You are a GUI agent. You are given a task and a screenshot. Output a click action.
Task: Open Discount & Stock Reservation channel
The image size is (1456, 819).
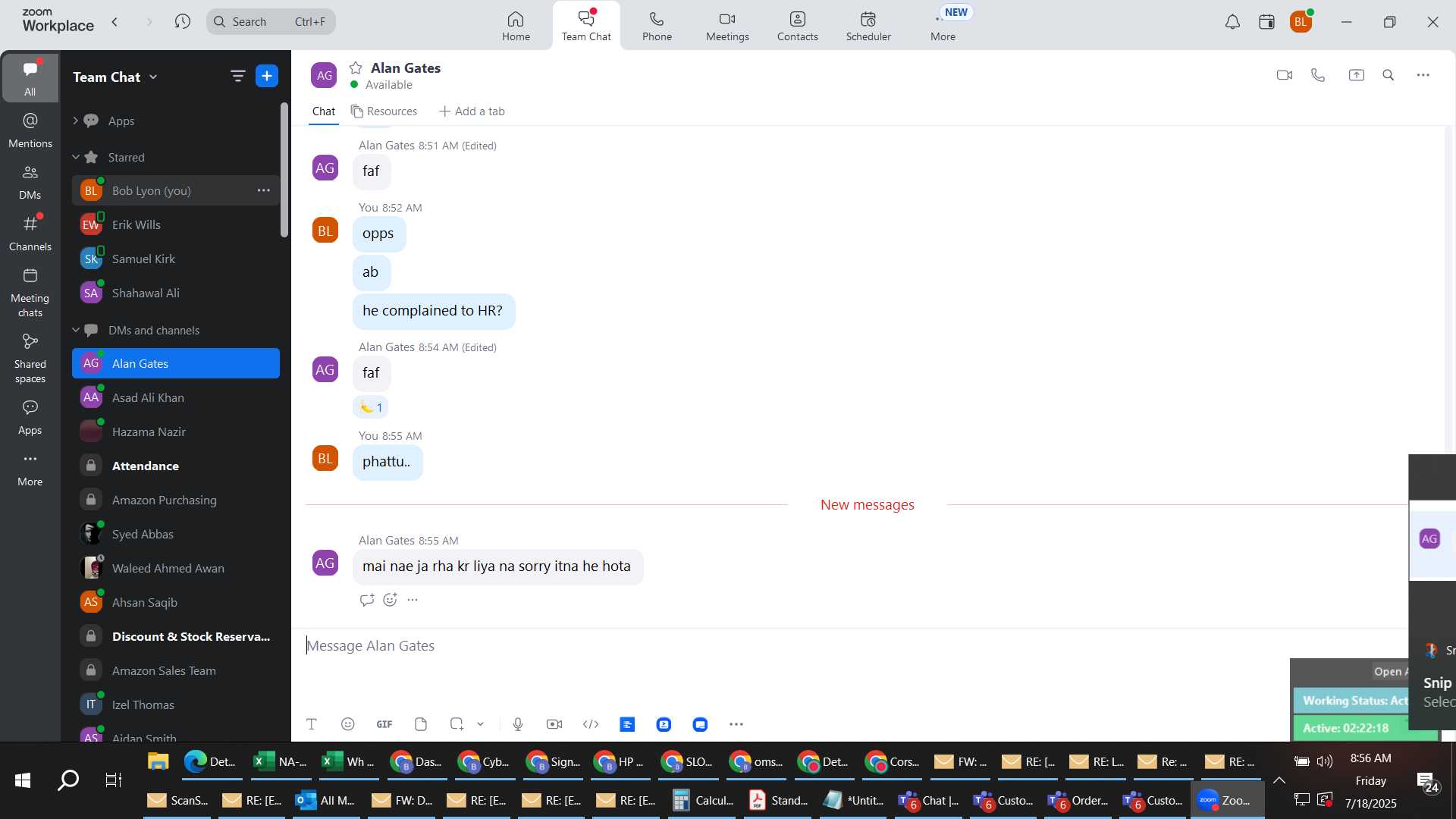tap(176, 636)
